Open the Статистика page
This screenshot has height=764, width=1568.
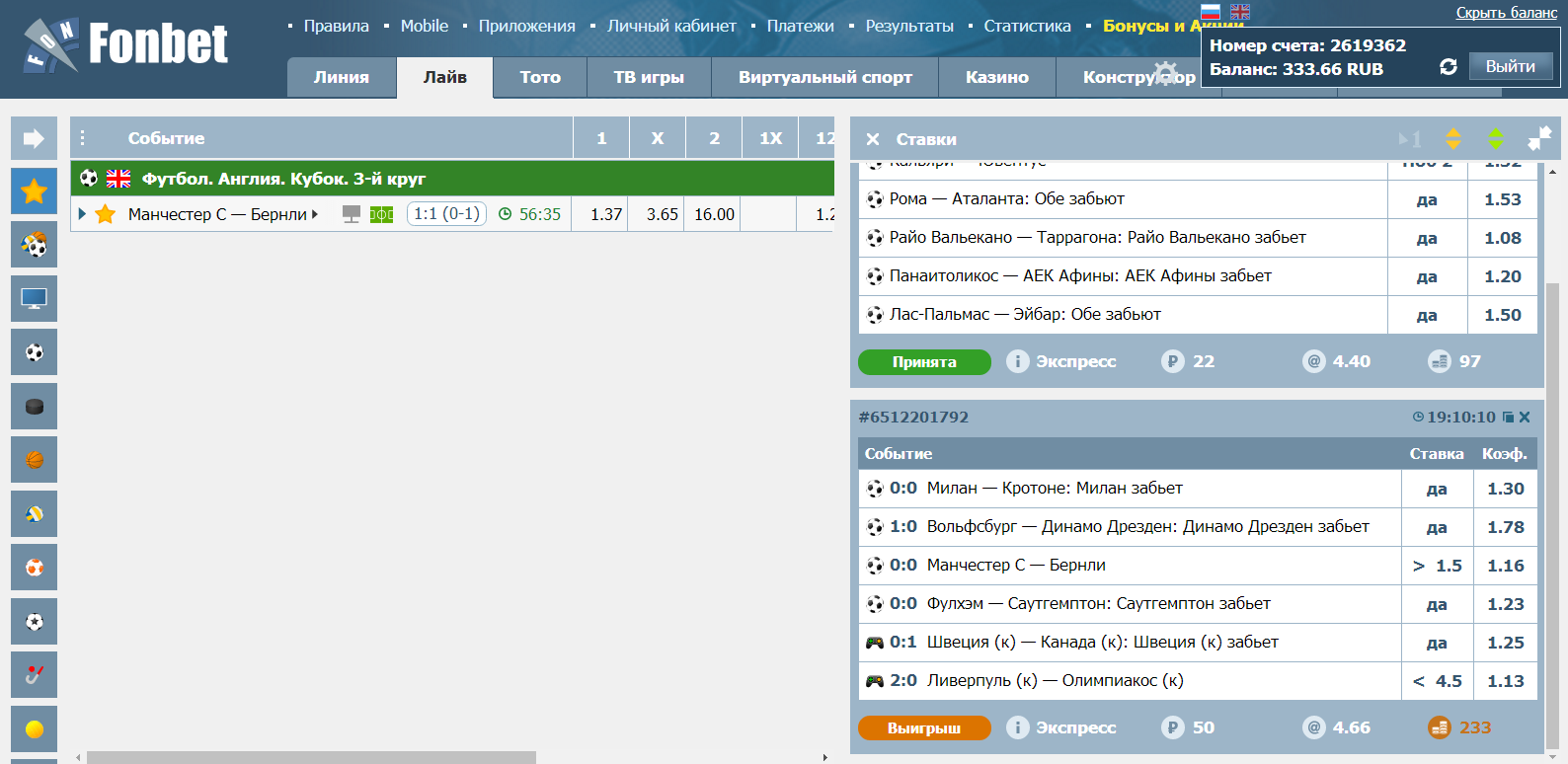tap(1028, 26)
